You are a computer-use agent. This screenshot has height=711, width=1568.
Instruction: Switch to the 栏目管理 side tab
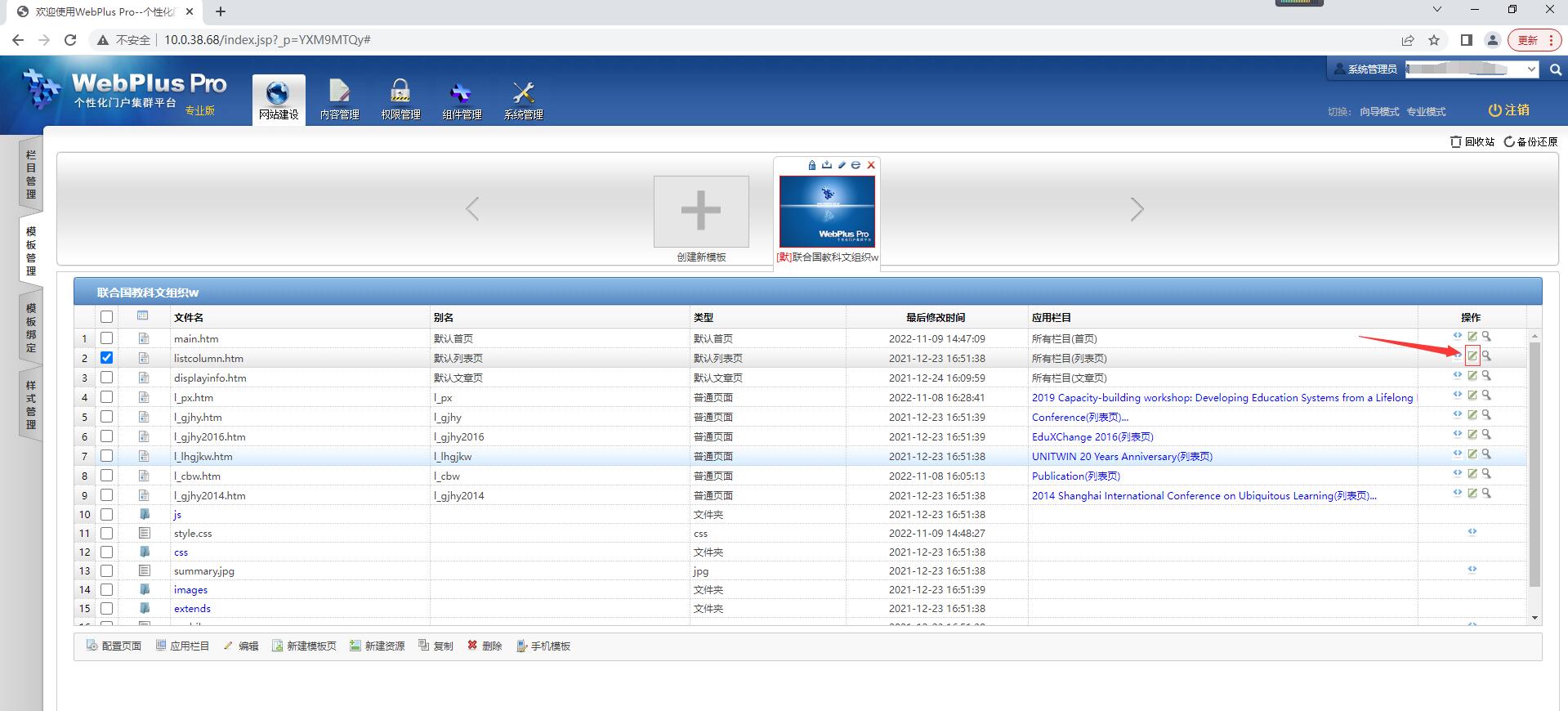coord(31,174)
